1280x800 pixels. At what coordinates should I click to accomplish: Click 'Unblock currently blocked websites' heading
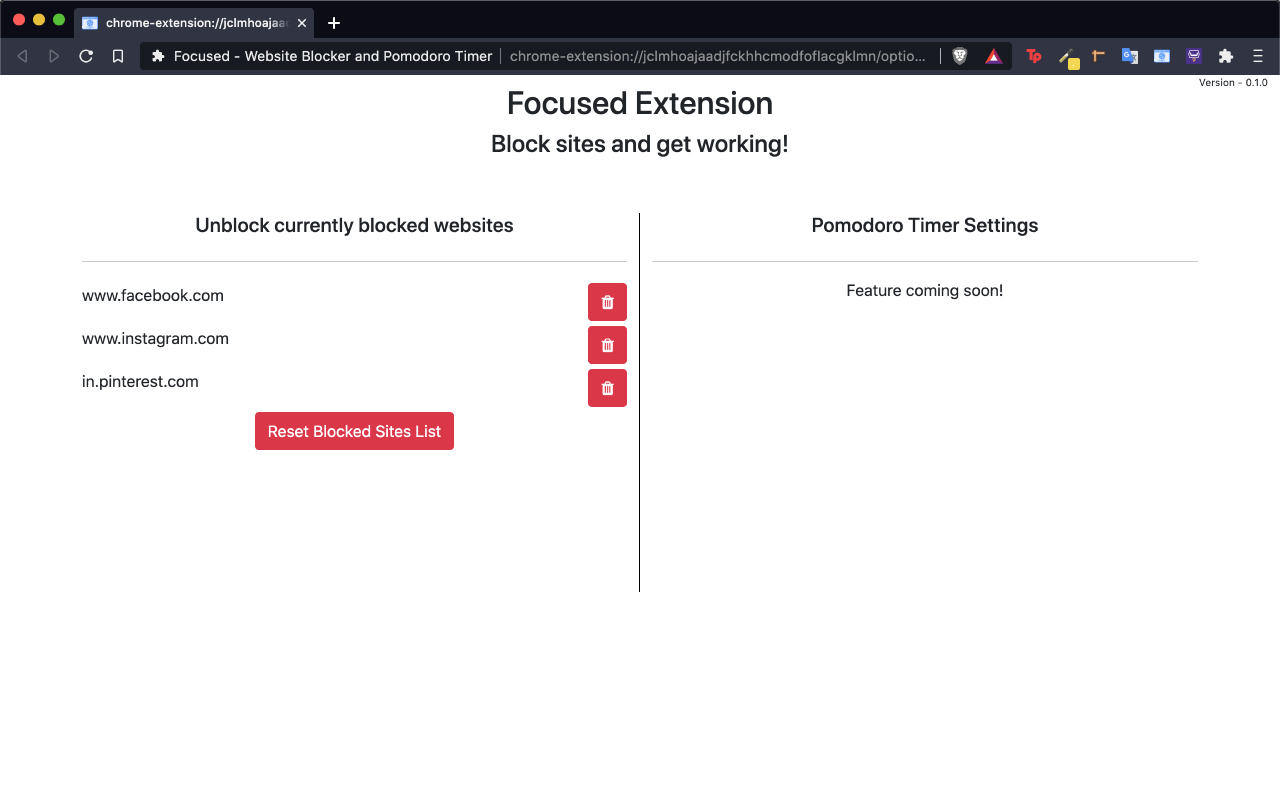click(354, 226)
